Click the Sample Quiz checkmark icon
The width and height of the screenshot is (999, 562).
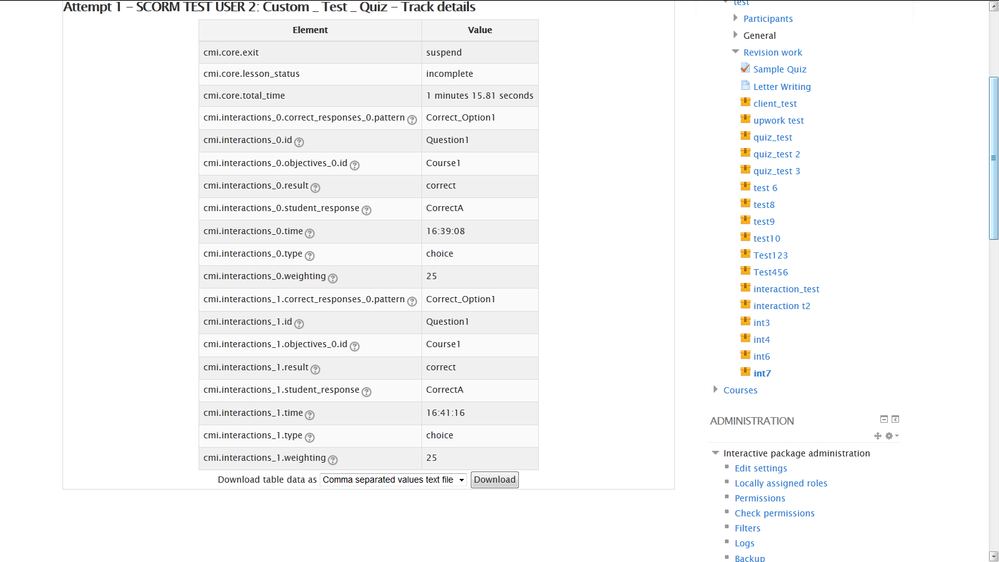pyautogui.click(x=745, y=68)
